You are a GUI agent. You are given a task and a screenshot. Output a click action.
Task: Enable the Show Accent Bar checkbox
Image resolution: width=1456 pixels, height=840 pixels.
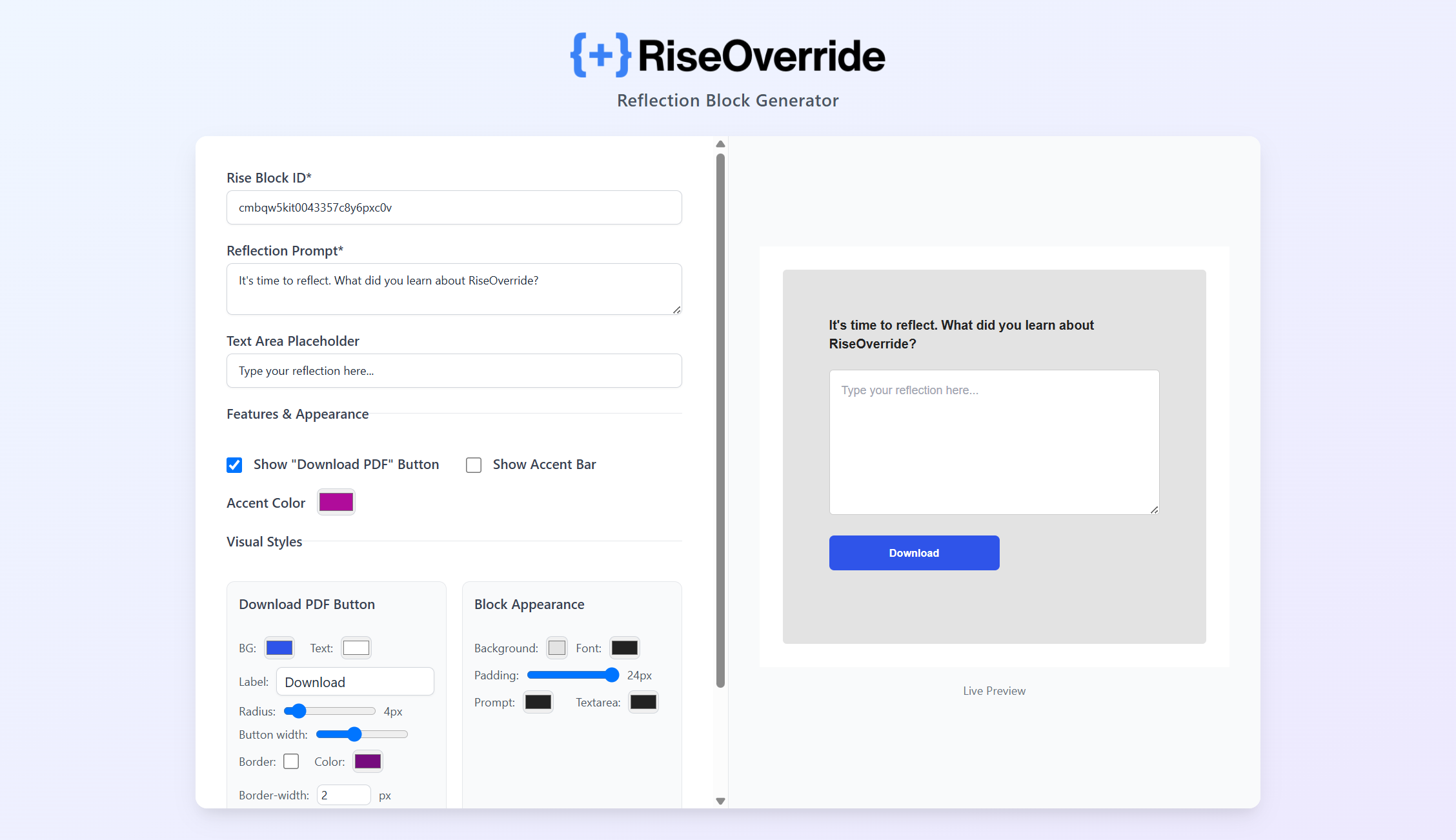click(474, 465)
